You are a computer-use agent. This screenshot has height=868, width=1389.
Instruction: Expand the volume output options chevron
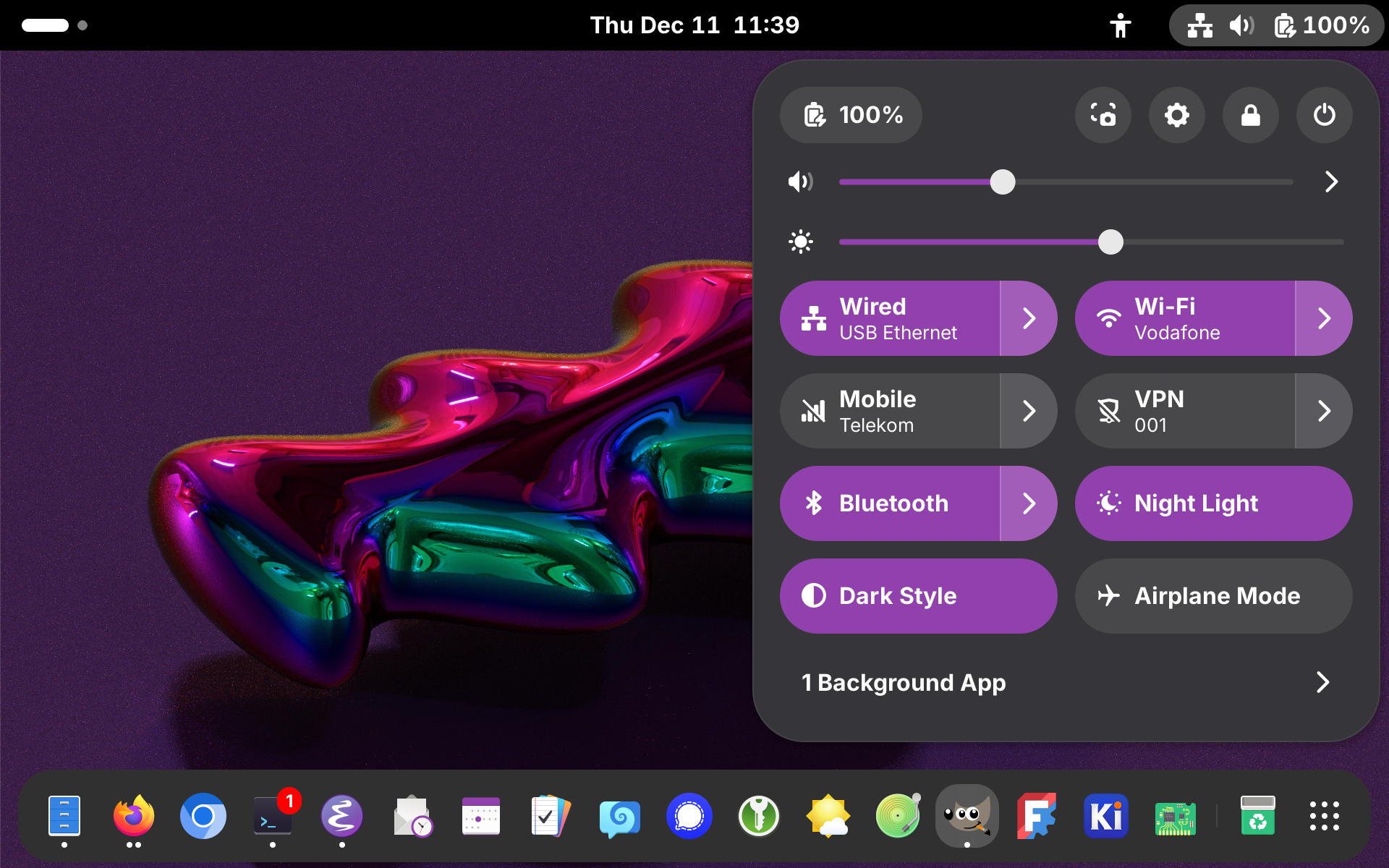pos(1330,182)
